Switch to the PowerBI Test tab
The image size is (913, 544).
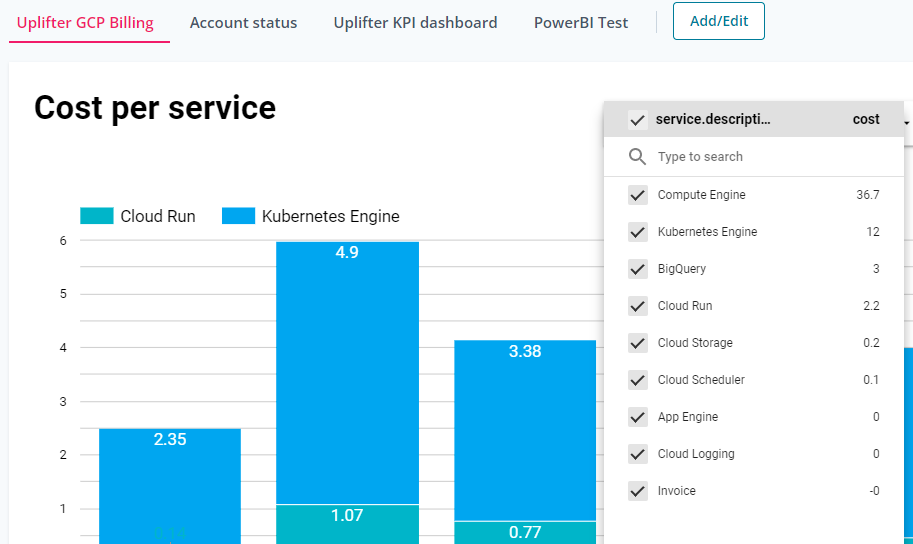[581, 23]
